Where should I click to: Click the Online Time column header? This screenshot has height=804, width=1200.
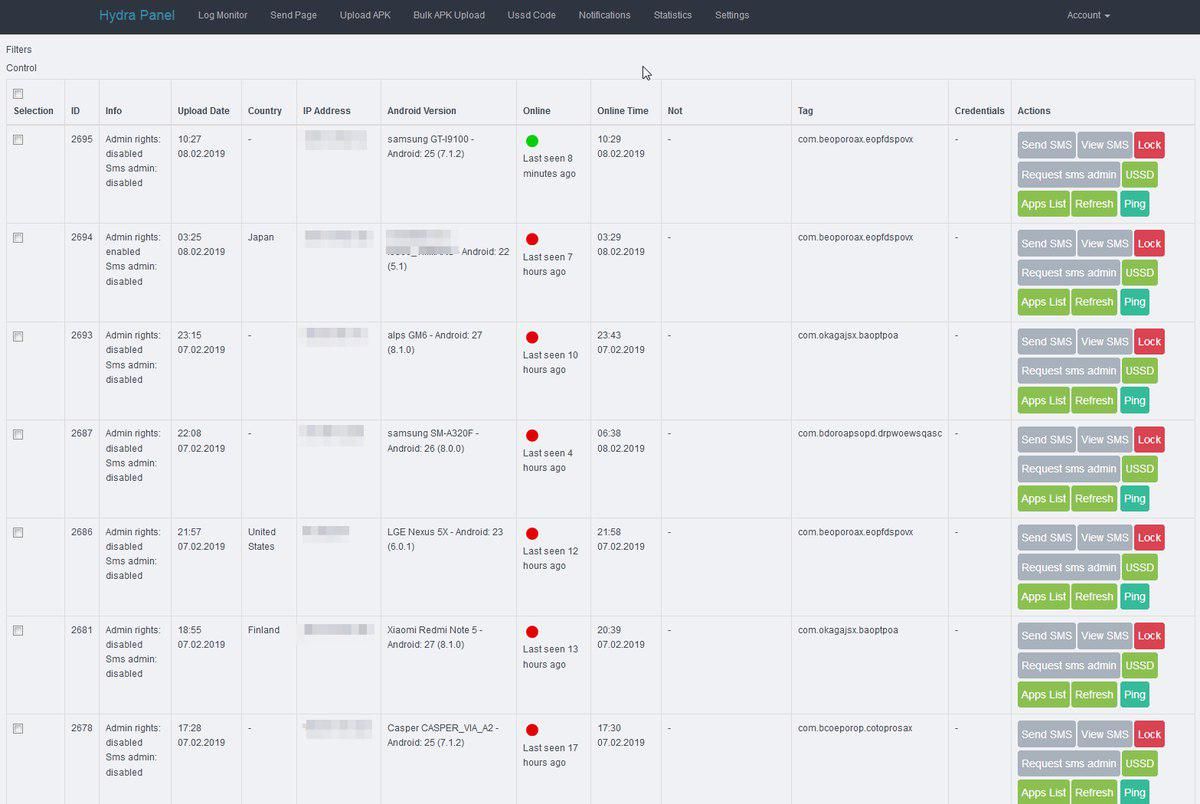coord(623,111)
